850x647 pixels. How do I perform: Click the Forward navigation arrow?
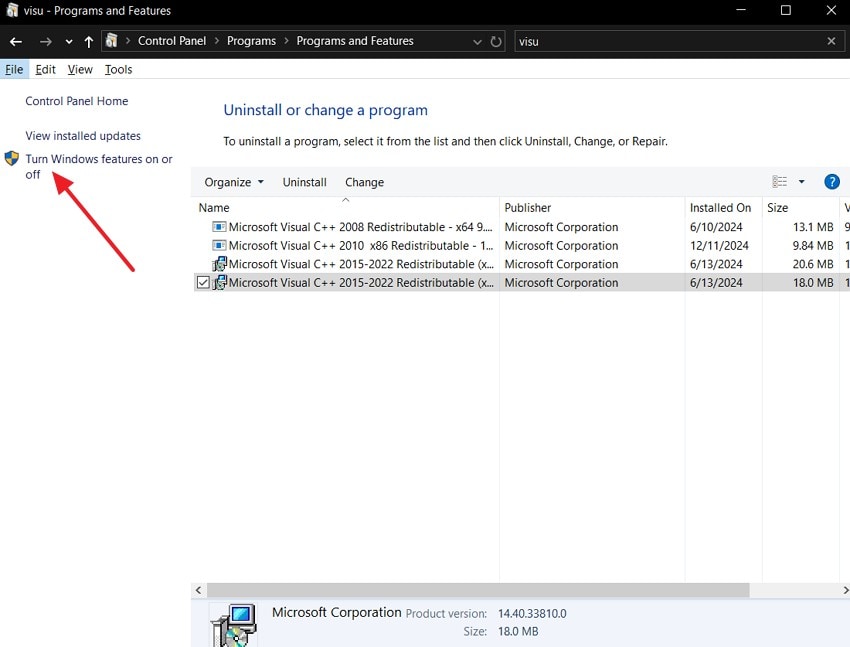click(x=46, y=41)
